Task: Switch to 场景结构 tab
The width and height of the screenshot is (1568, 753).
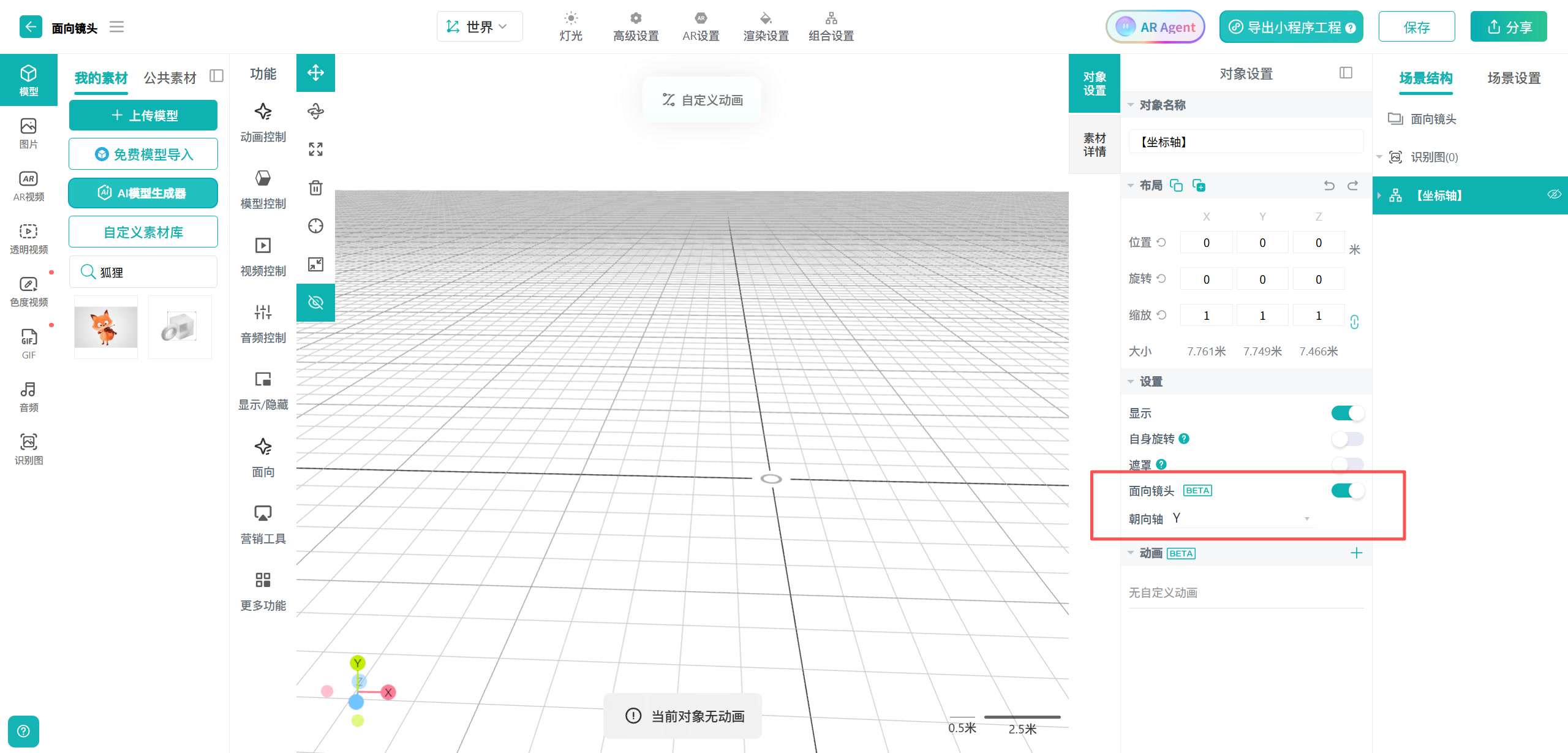Action: 1426,78
